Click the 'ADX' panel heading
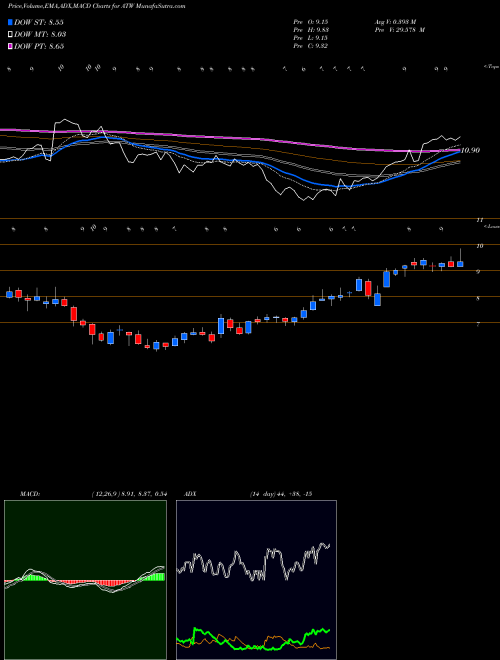 point(191,494)
